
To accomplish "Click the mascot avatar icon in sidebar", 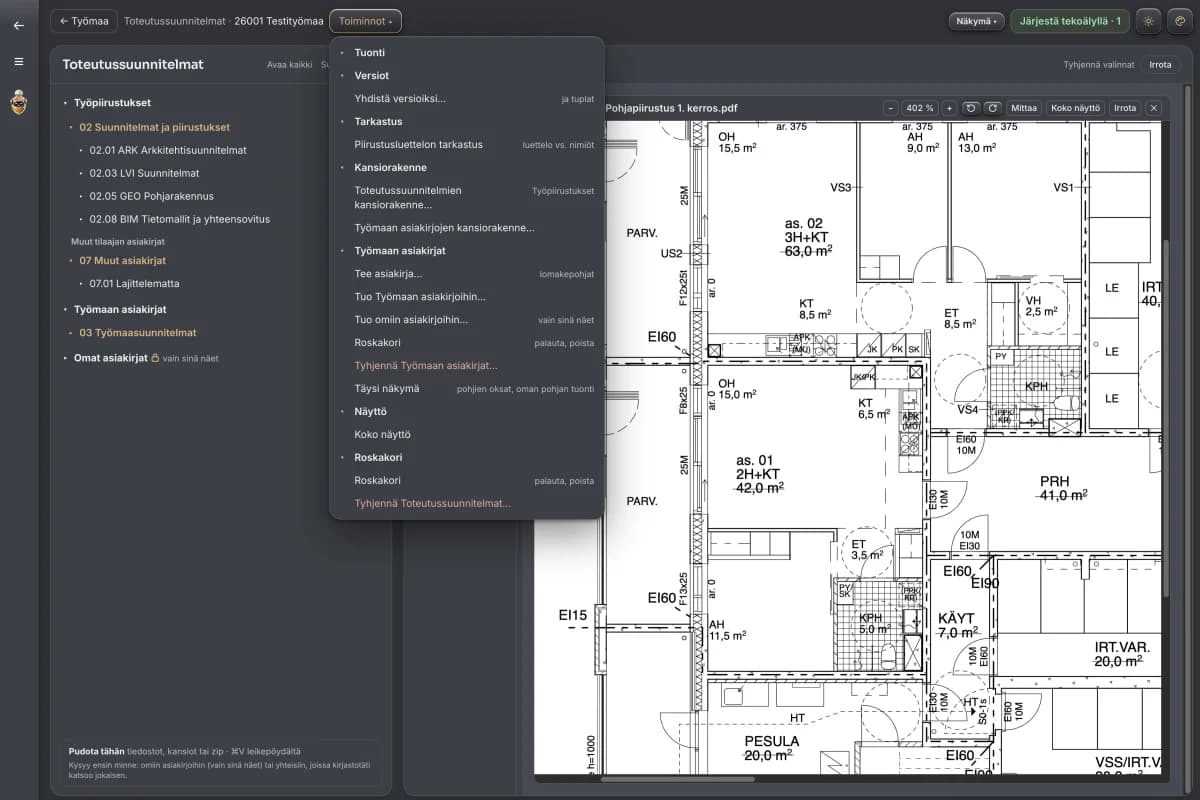I will pos(18,102).
